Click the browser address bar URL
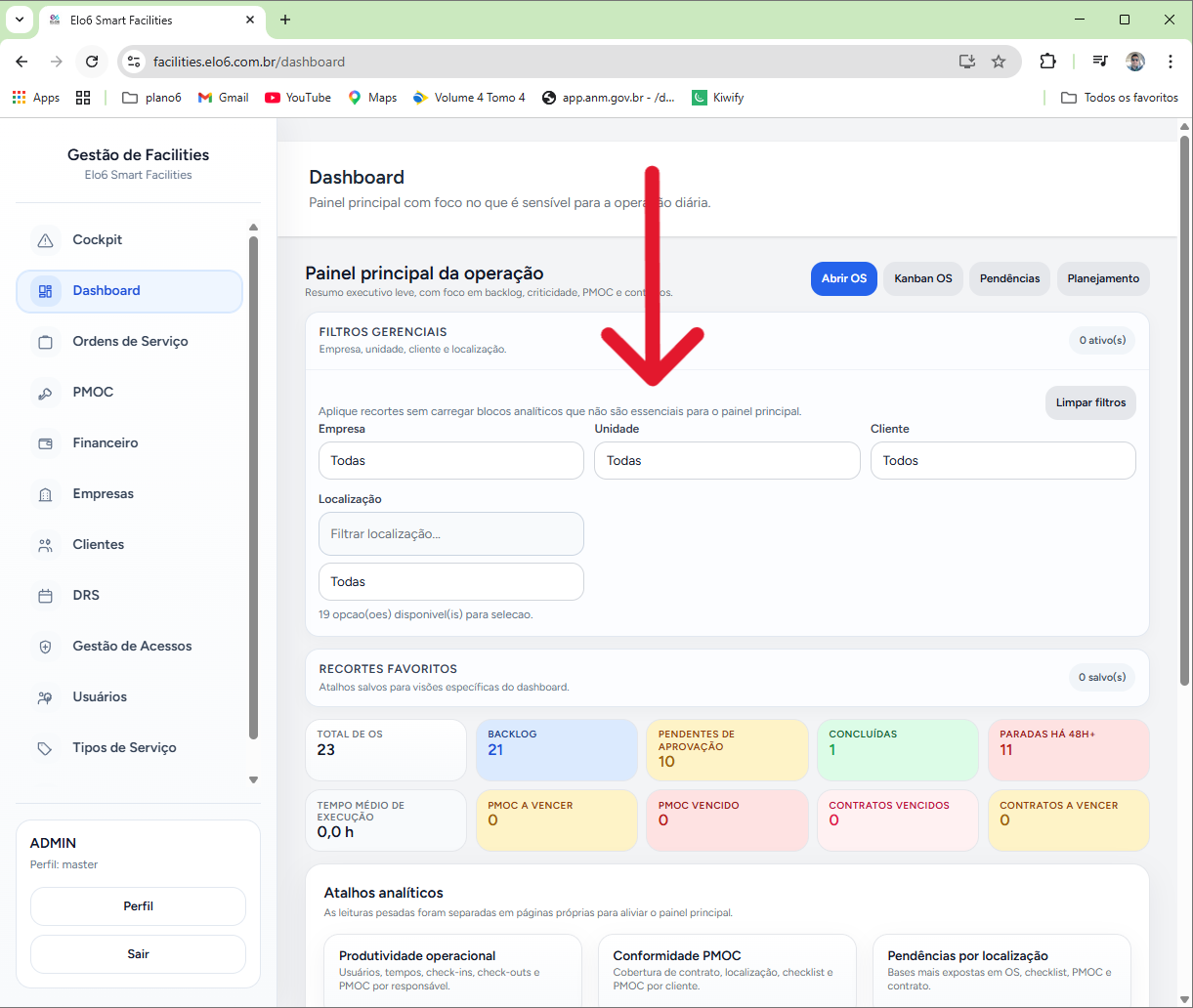The image size is (1193, 1008). [x=249, y=62]
